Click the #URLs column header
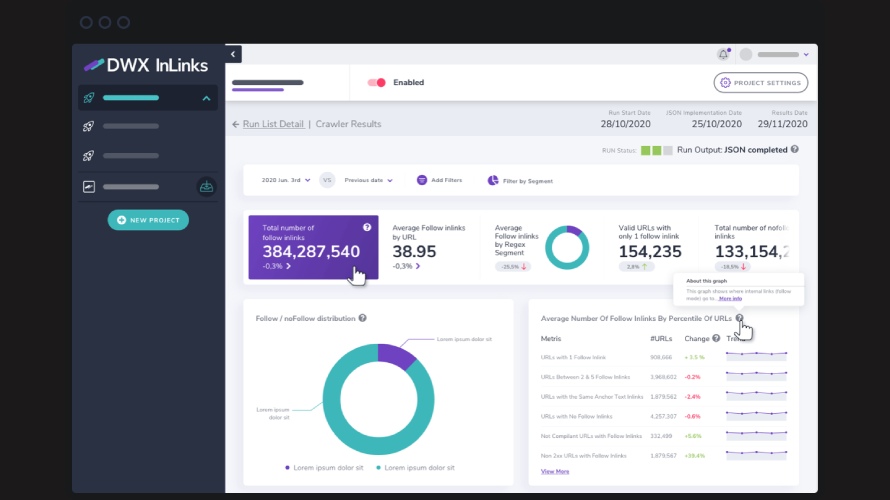 point(661,338)
